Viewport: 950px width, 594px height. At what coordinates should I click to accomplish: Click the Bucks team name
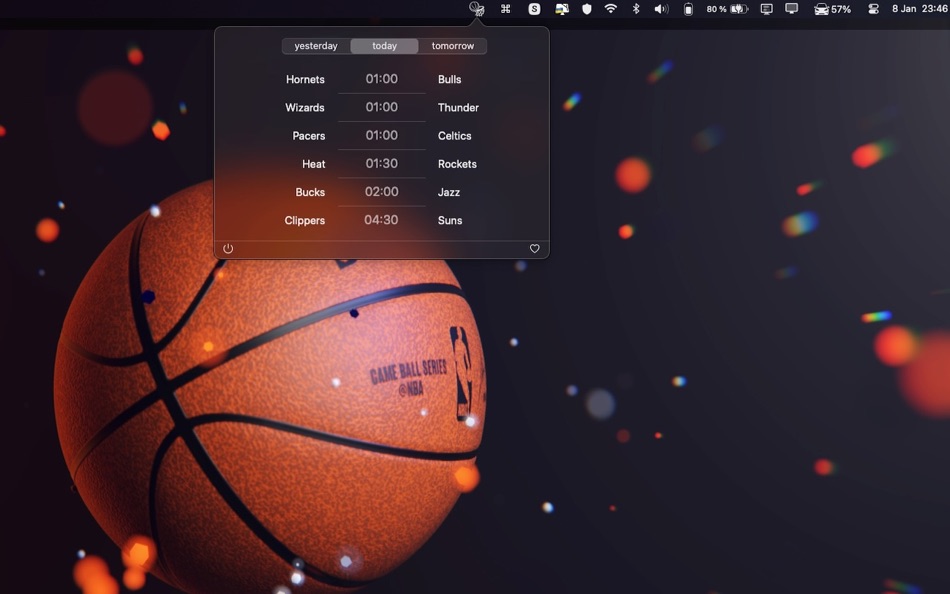click(310, 192)
